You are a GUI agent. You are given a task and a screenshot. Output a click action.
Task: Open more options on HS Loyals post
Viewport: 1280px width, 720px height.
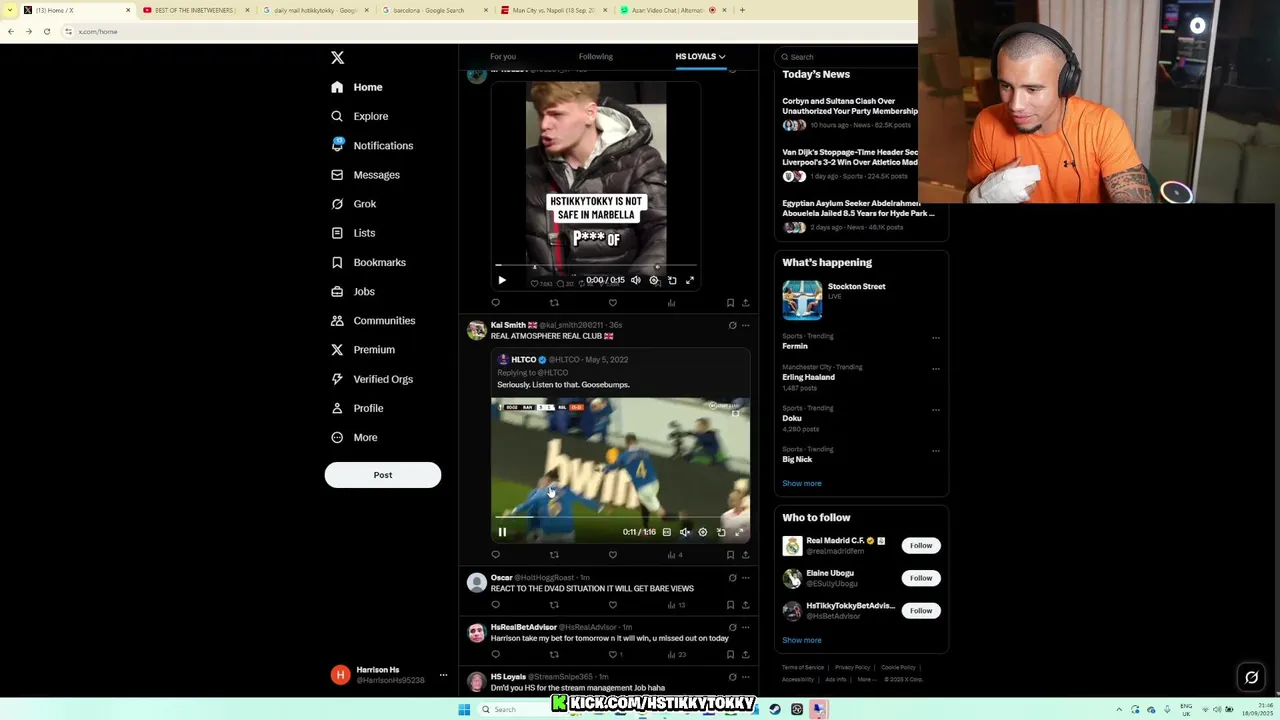click(745, 677)
